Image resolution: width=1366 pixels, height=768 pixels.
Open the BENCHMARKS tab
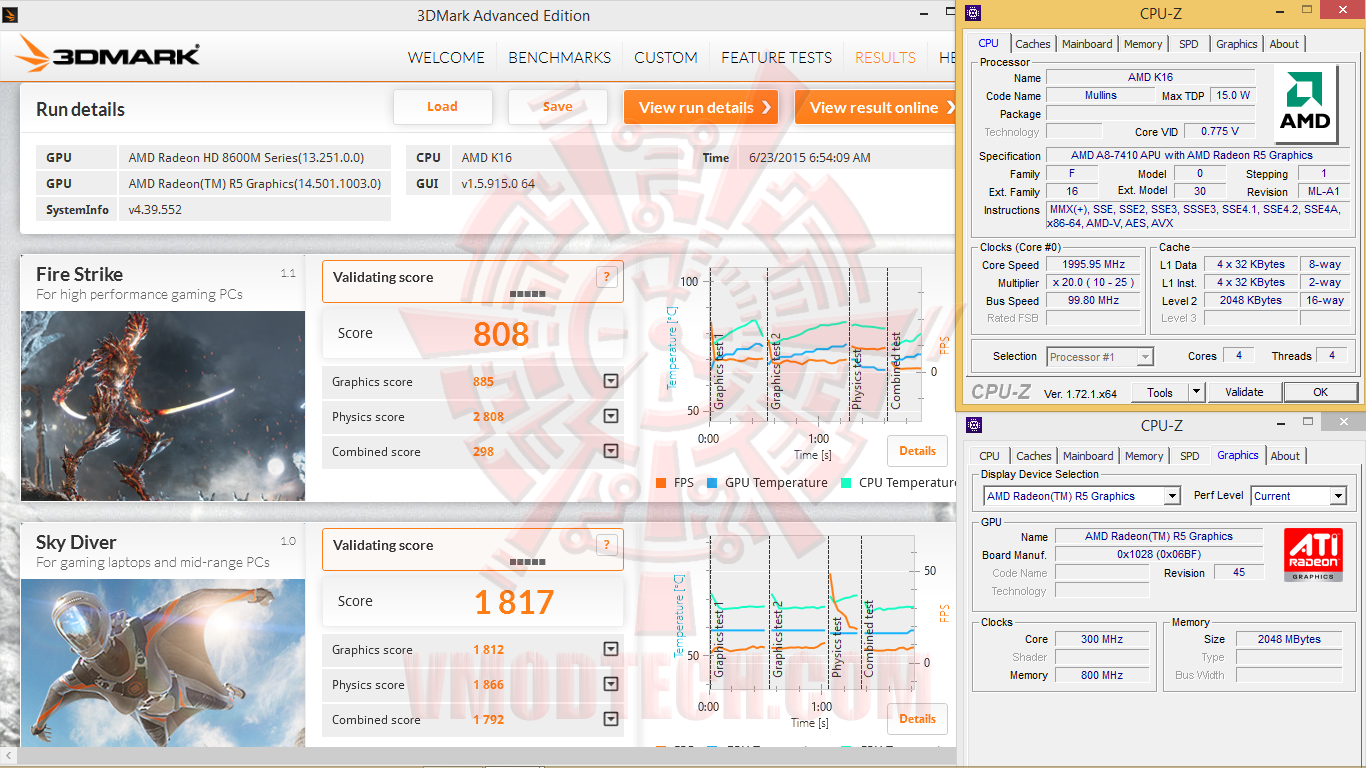[560, 58]
